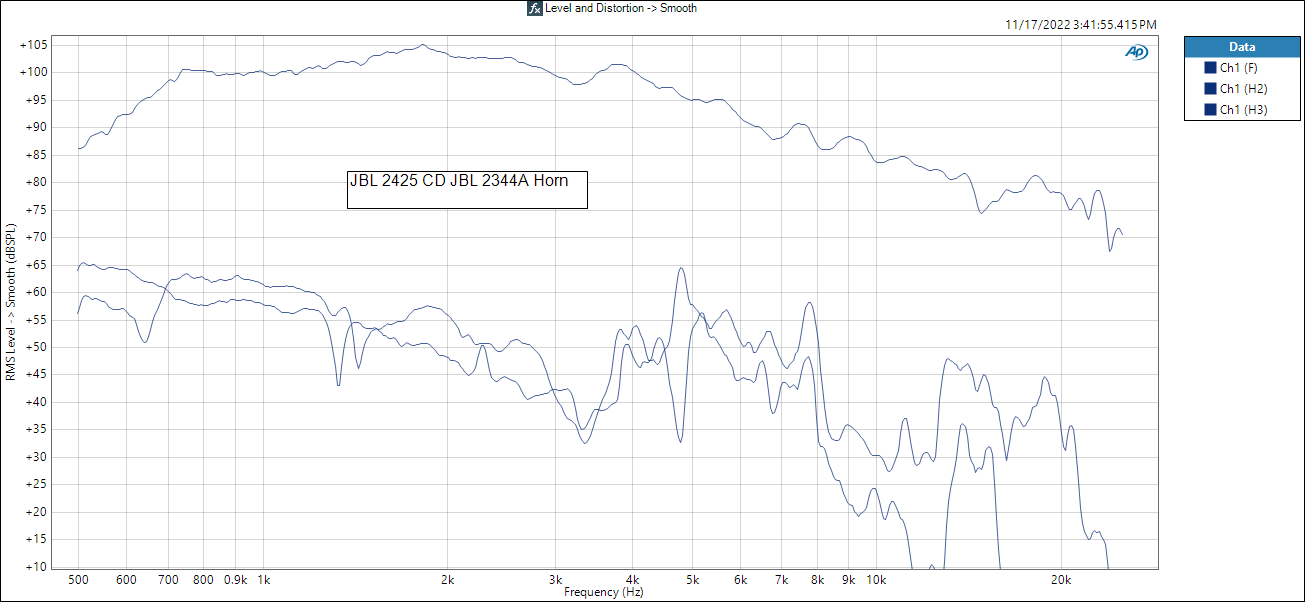The image size is (1305, 602).
Task: Click the graph title Level and Distortion -> Smooth
Action: tap(620, 8)
